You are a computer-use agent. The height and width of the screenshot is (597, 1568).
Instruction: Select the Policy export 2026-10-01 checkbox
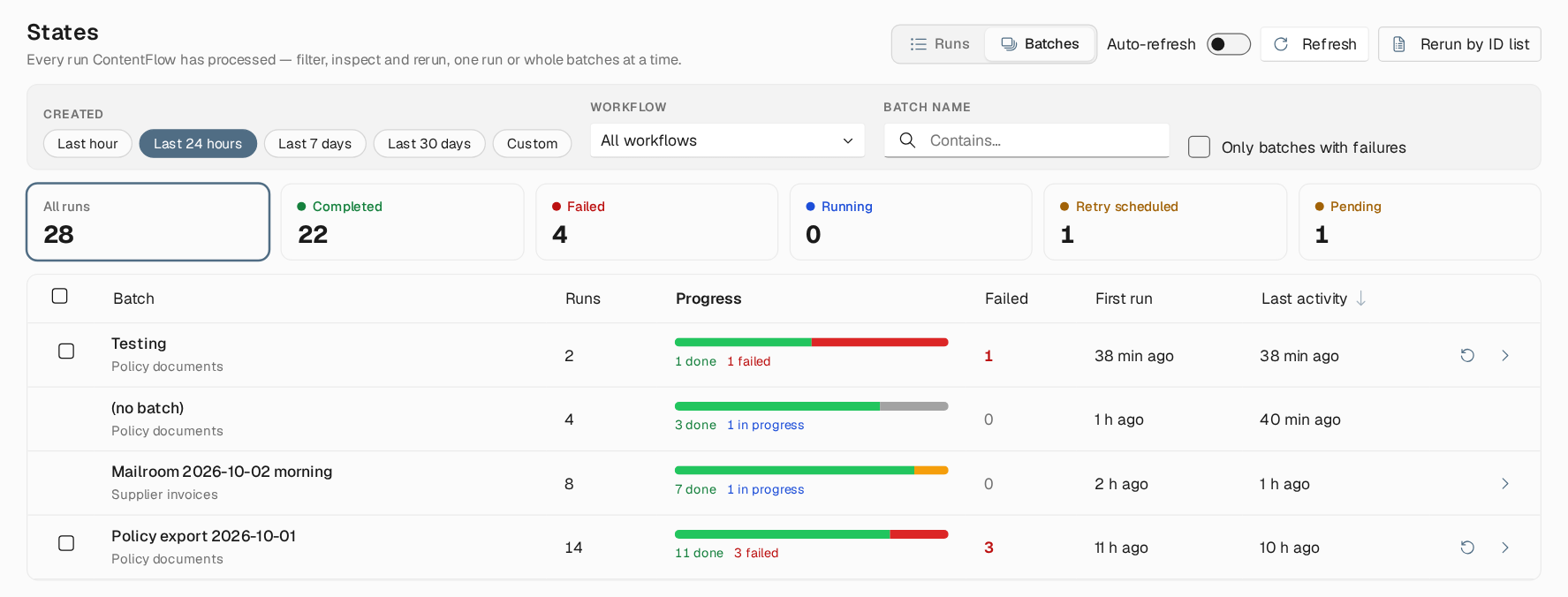66,543
